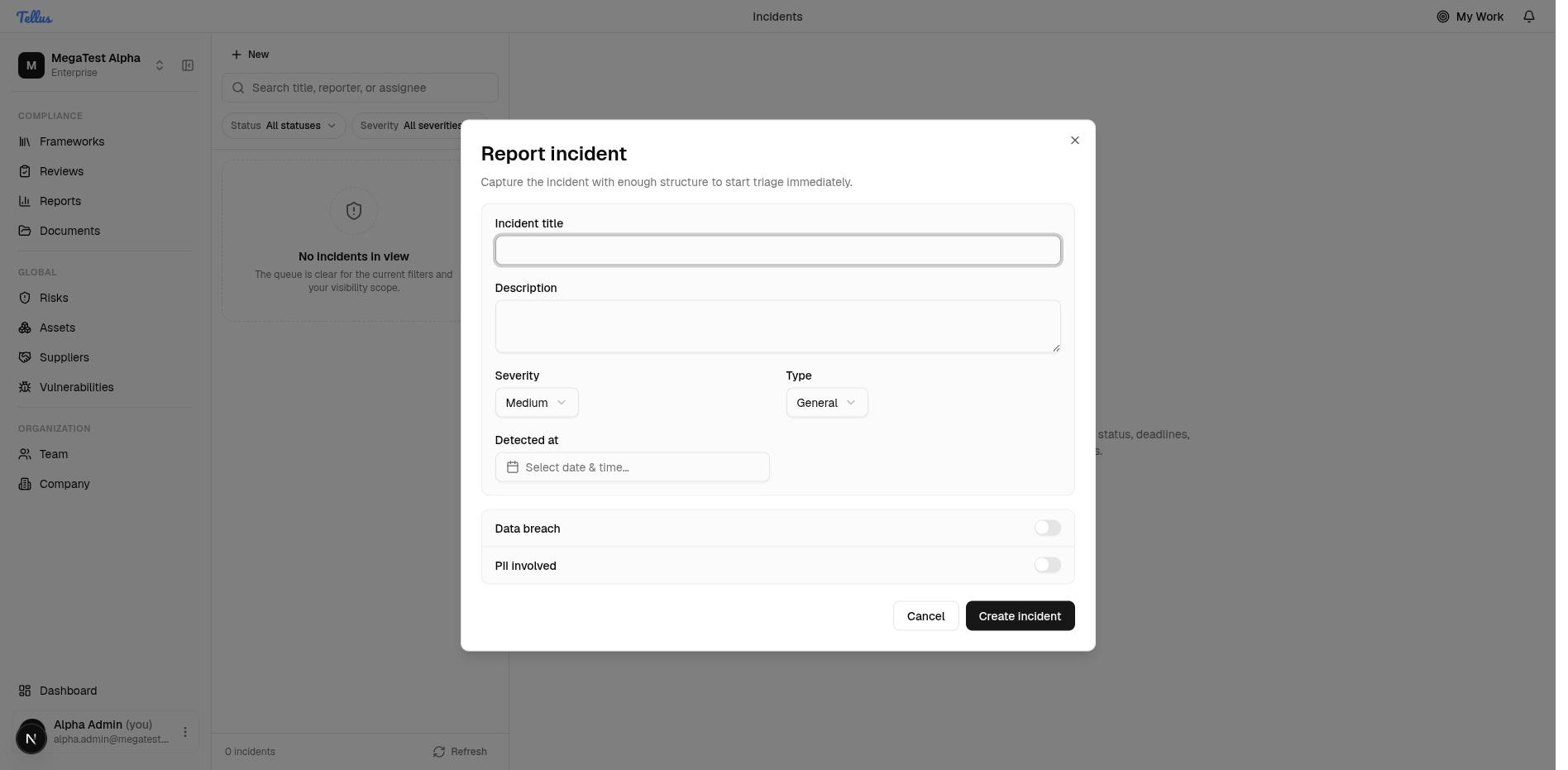Screen dimensions: 1568x770
Task: Open the notifications bell
Action: point(1529,17)
